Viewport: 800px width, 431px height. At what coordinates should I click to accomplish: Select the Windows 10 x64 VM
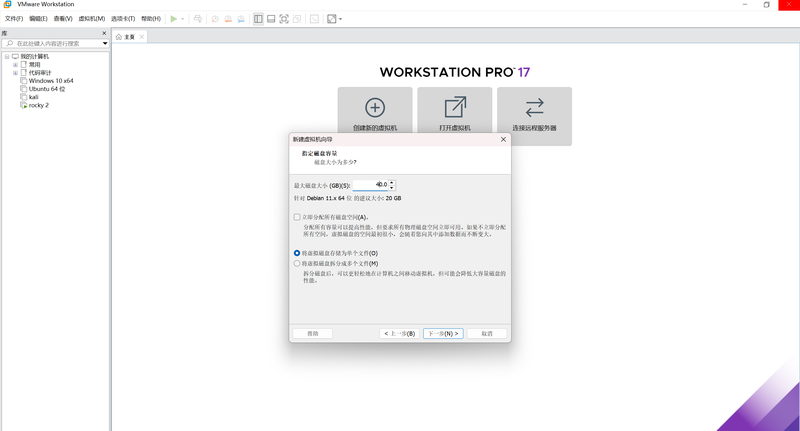coord(51,81)
